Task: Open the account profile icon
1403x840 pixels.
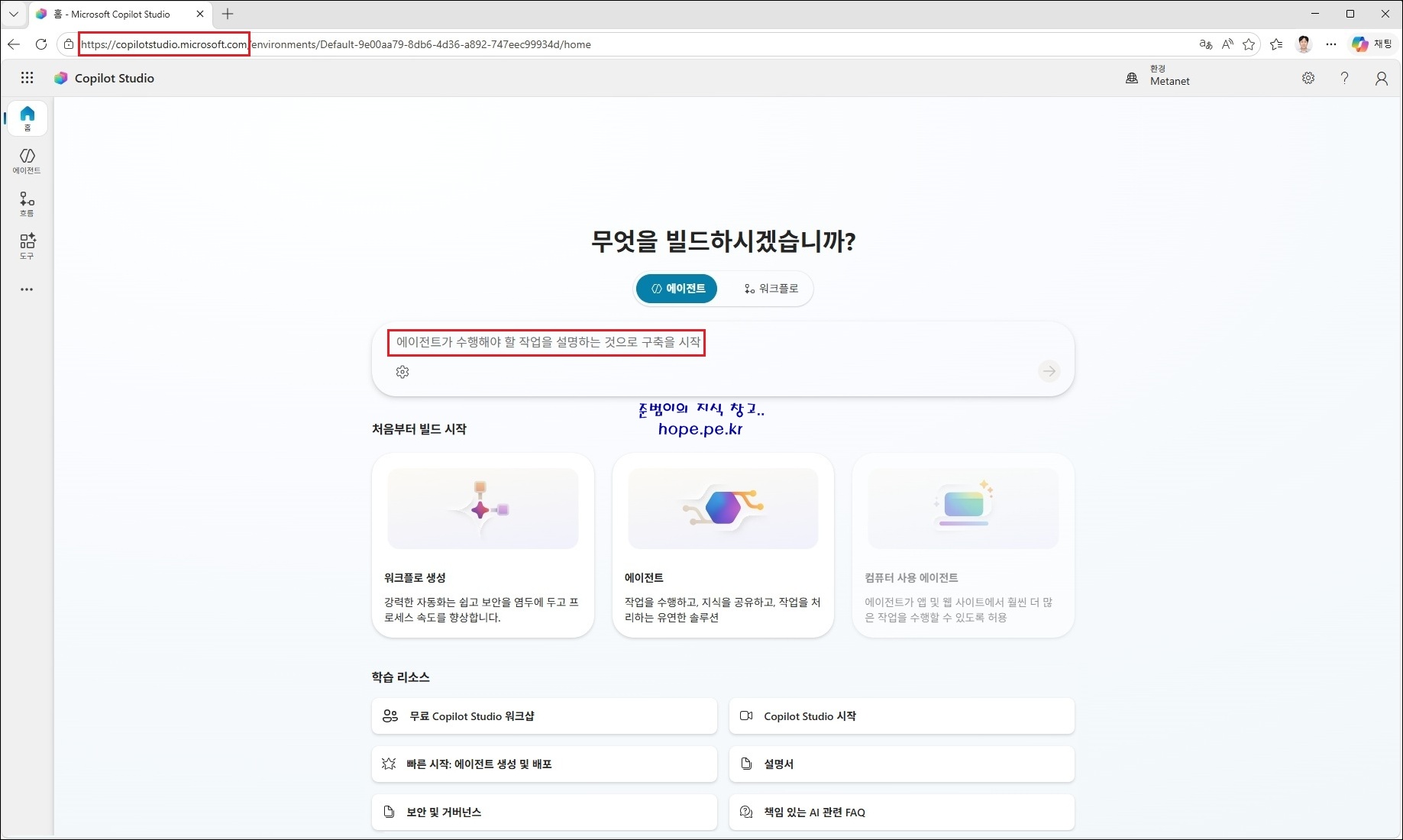Action: 1382,78
